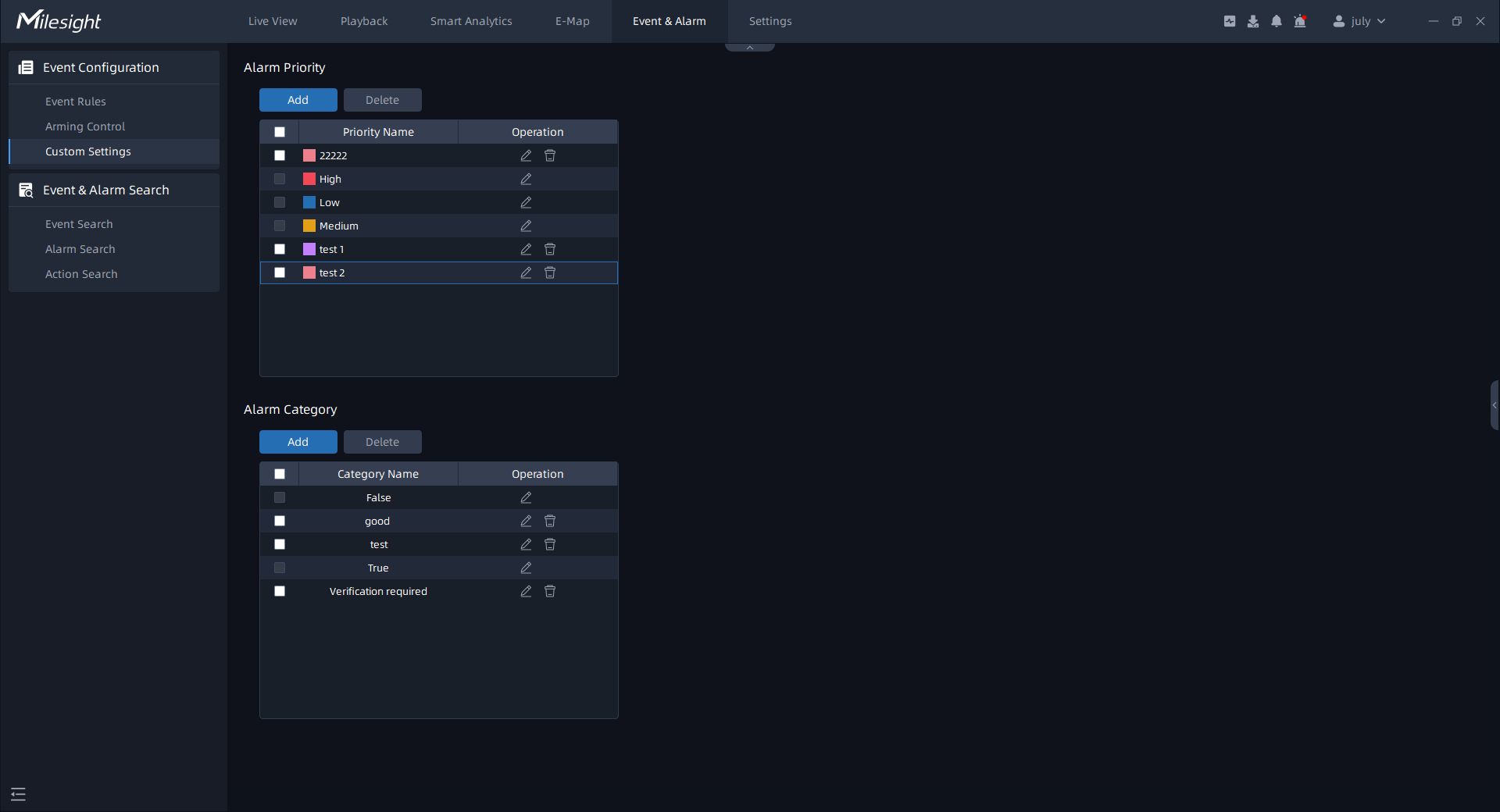Open the system health monitor icon
Viewport: 1500px width, 812px height.
[1230, 21]
